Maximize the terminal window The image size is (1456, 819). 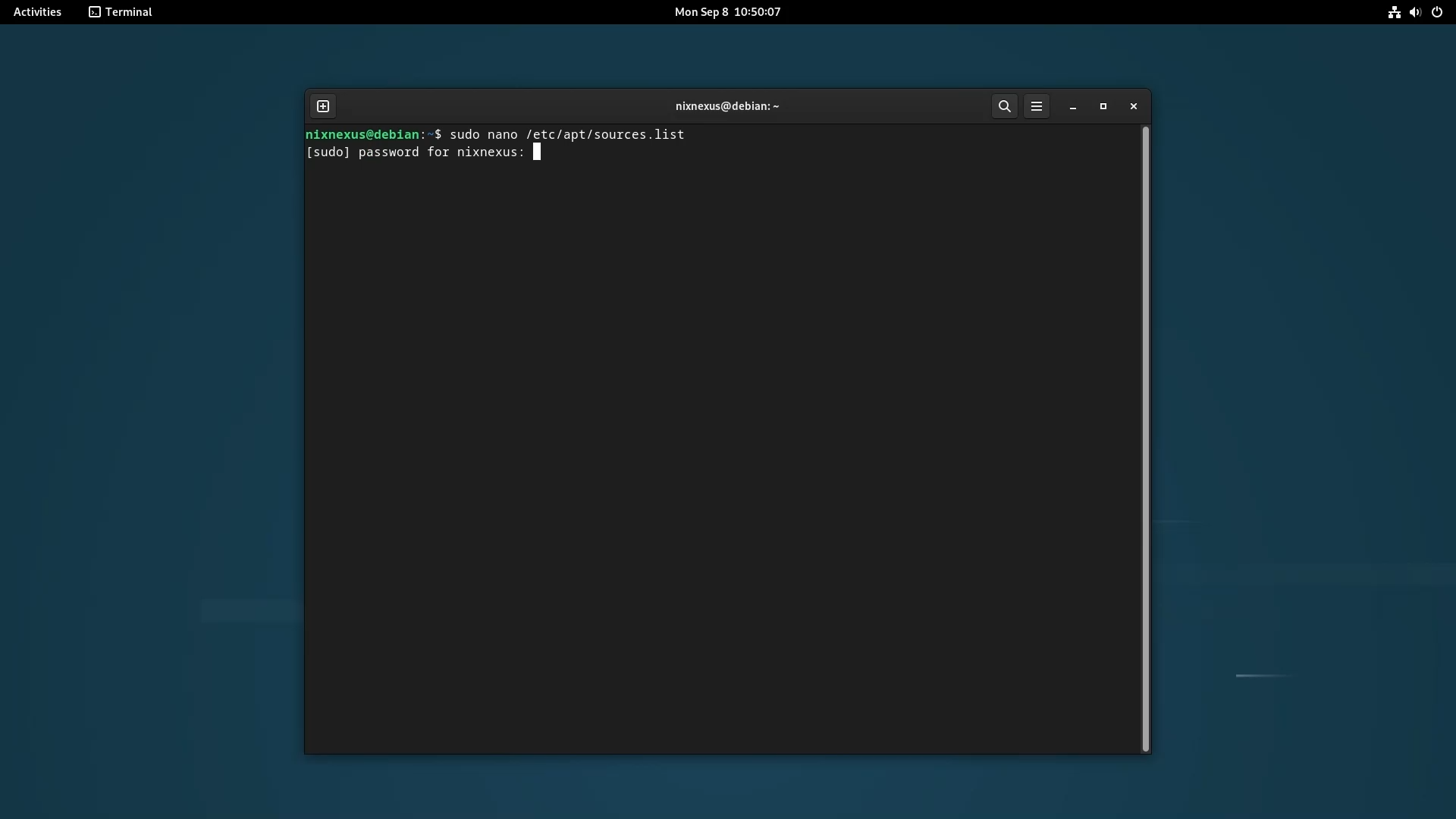click(x=1103, y=106)
